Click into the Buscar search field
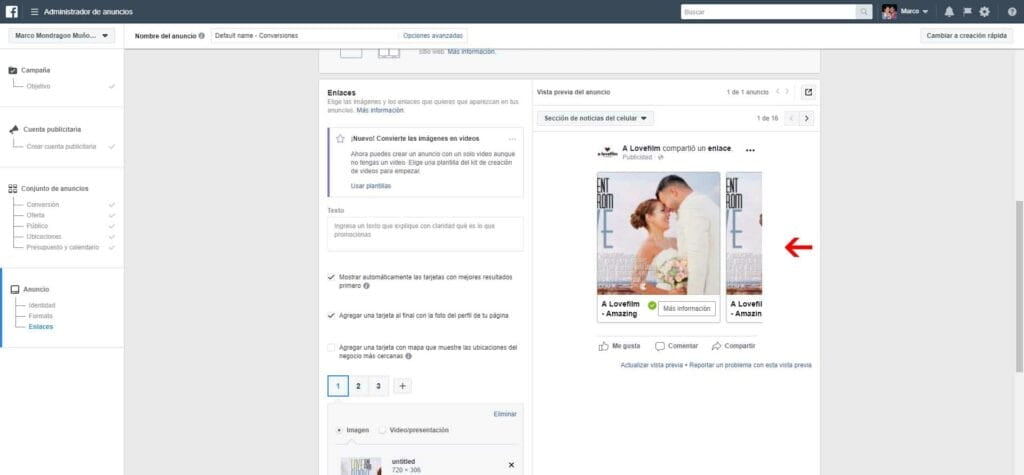Image resolution: width=1024 pixels, height=475 pixels. click(x=768, y=12)
